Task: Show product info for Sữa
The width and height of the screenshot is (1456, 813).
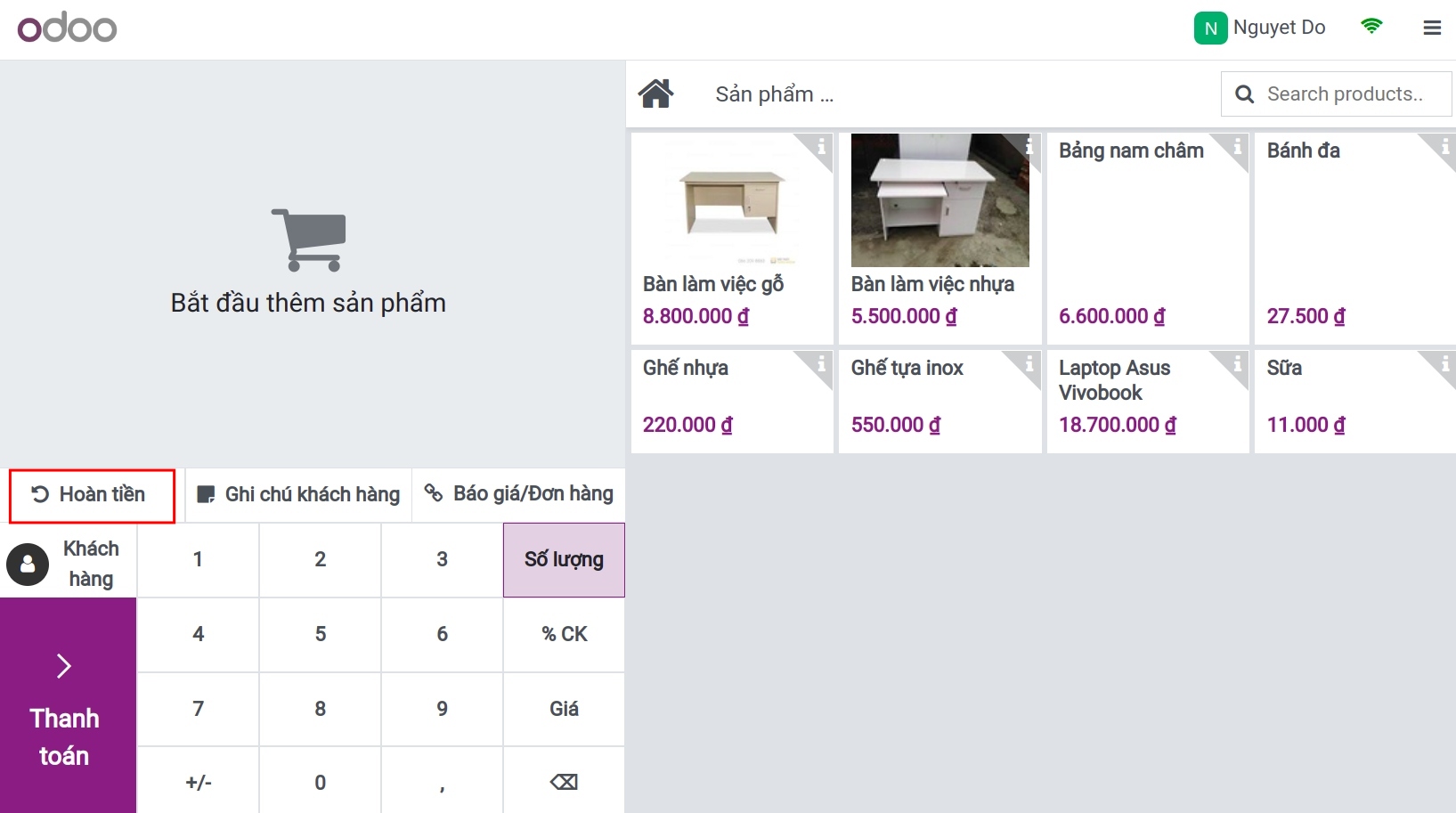Action: (x=1444, y=363)
